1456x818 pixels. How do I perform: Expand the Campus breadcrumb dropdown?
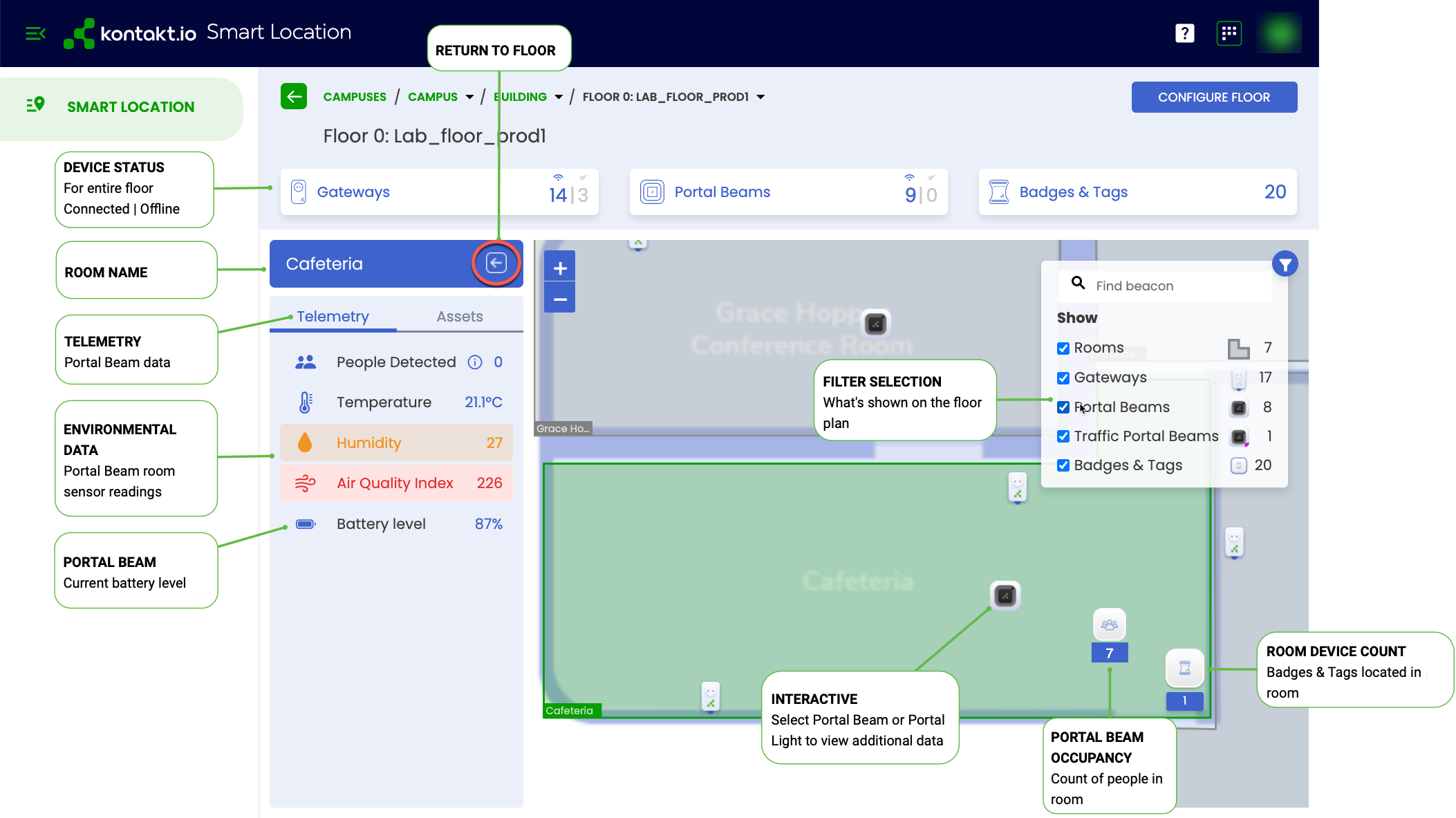tap(470, 97)
